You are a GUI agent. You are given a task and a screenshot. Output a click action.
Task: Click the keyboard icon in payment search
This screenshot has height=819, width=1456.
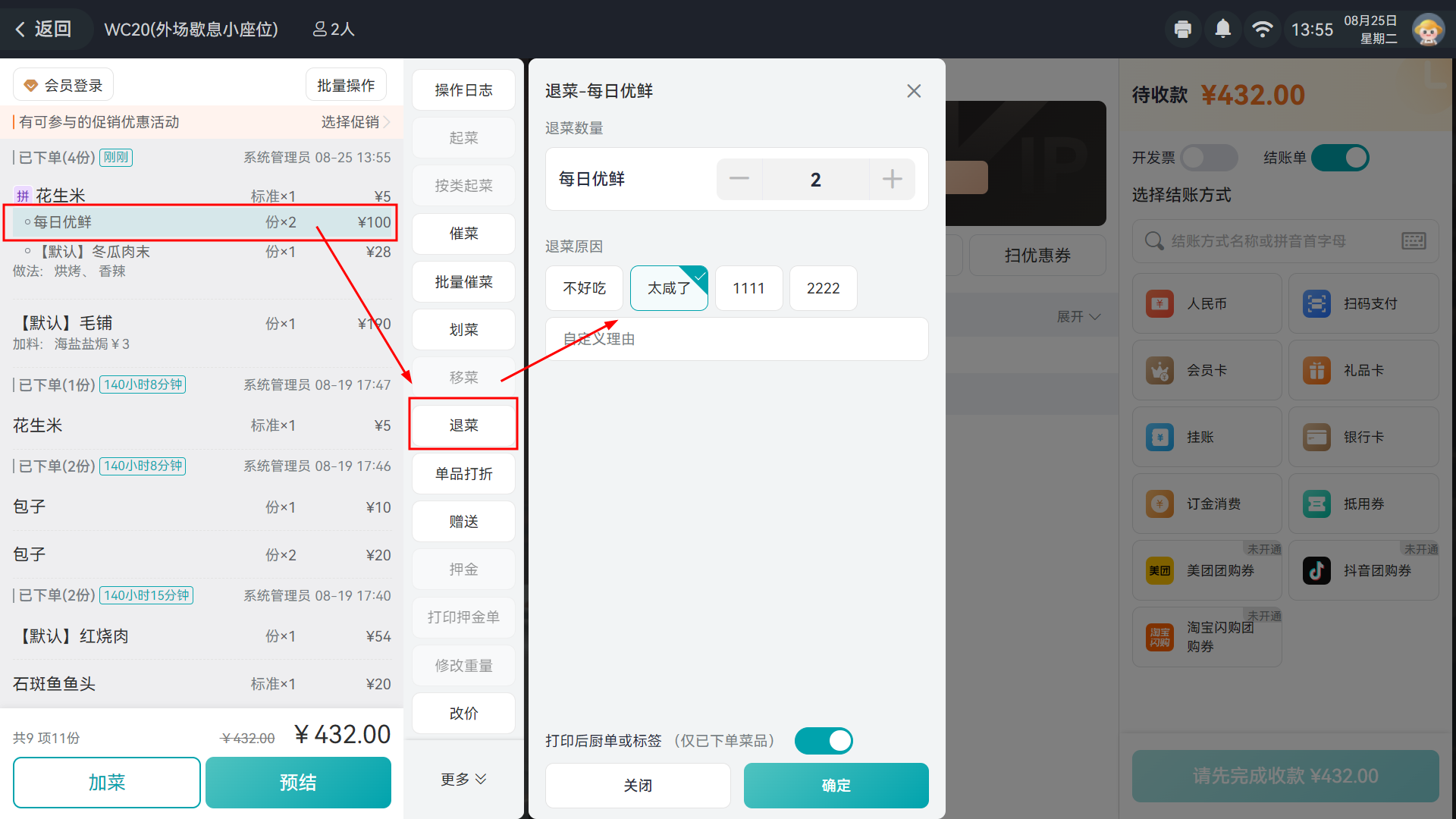(x=1414, y=241)
